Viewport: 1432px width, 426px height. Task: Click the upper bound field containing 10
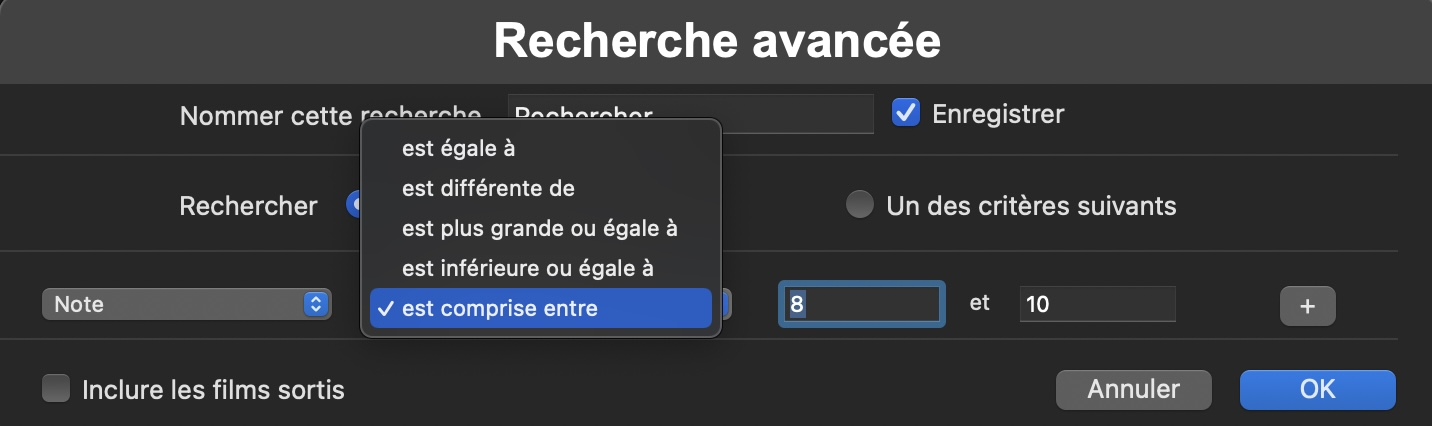tap(1097, 304)
